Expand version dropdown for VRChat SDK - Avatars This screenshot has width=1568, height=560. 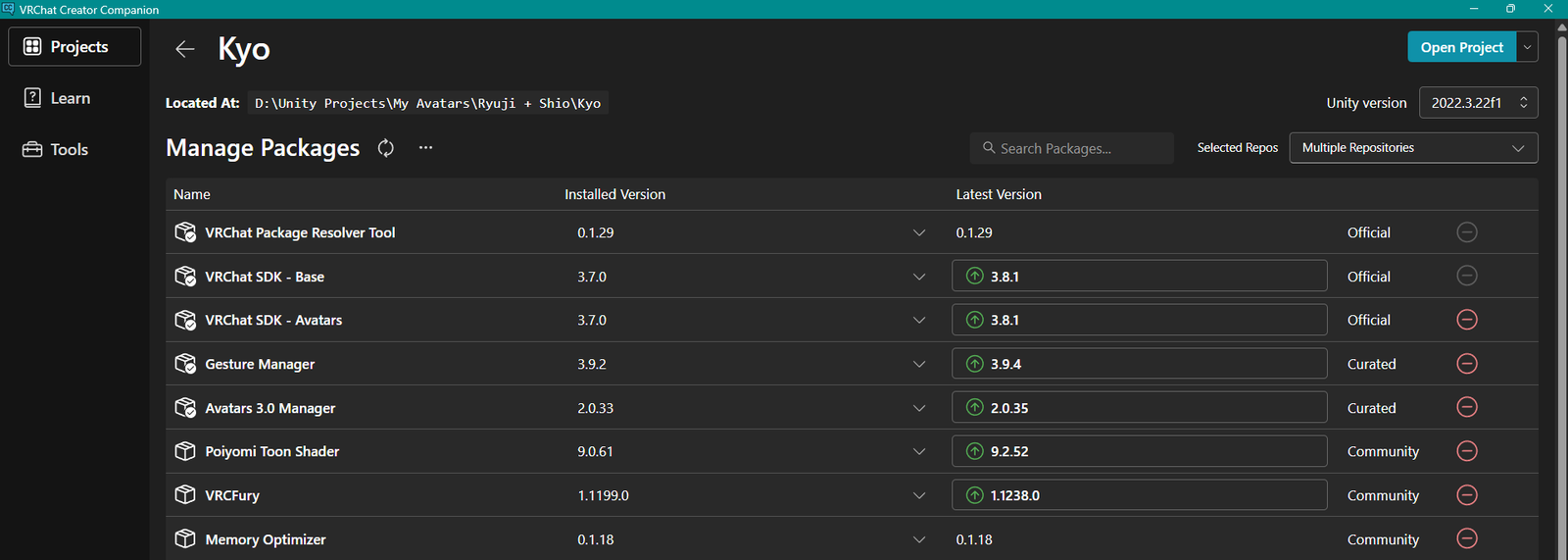coord(919,320)
